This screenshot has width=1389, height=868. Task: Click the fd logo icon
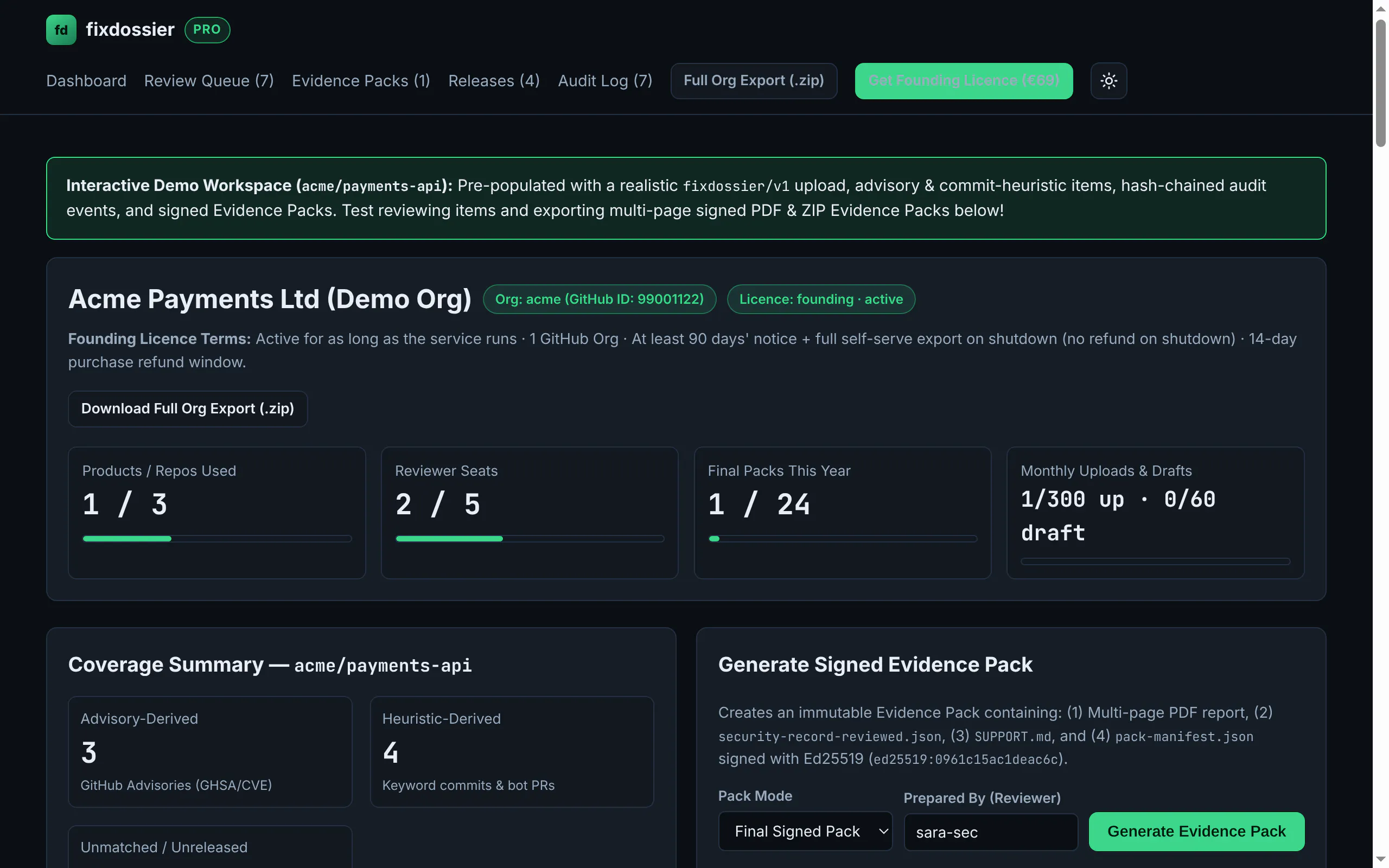coord(61,30)
